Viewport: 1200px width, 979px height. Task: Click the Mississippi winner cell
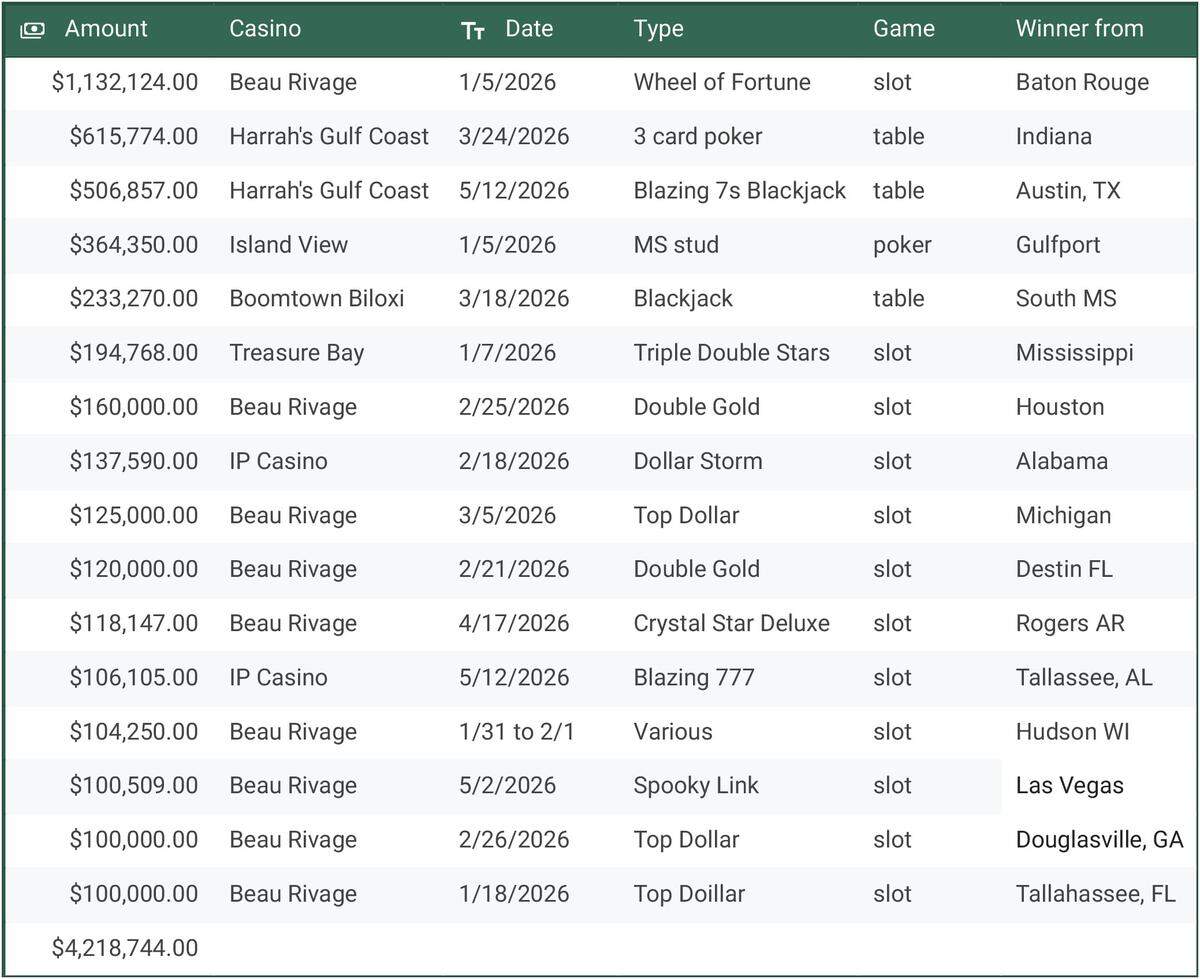[1075, 352]
